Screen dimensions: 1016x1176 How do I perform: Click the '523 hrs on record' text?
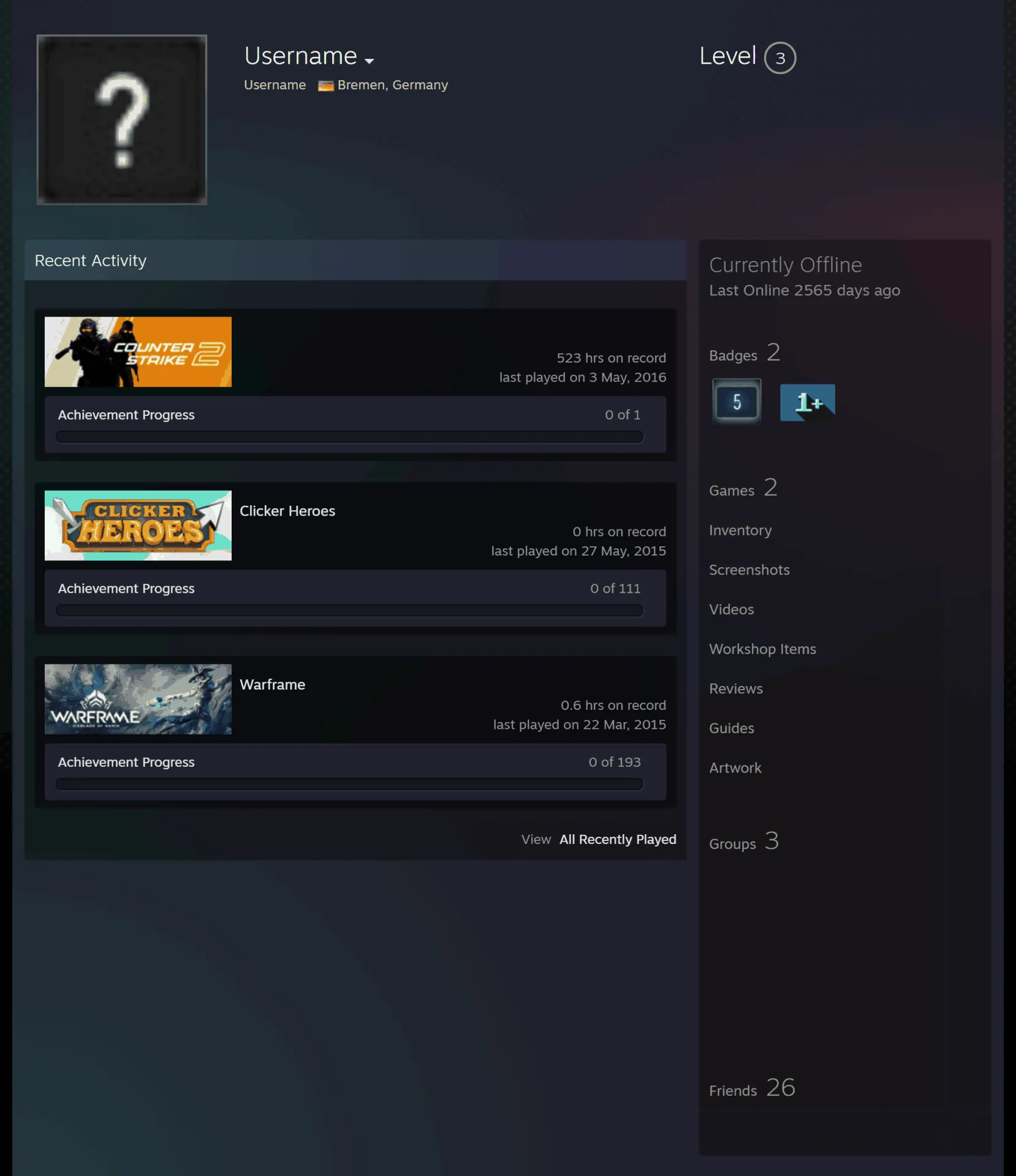coord(611,358)
